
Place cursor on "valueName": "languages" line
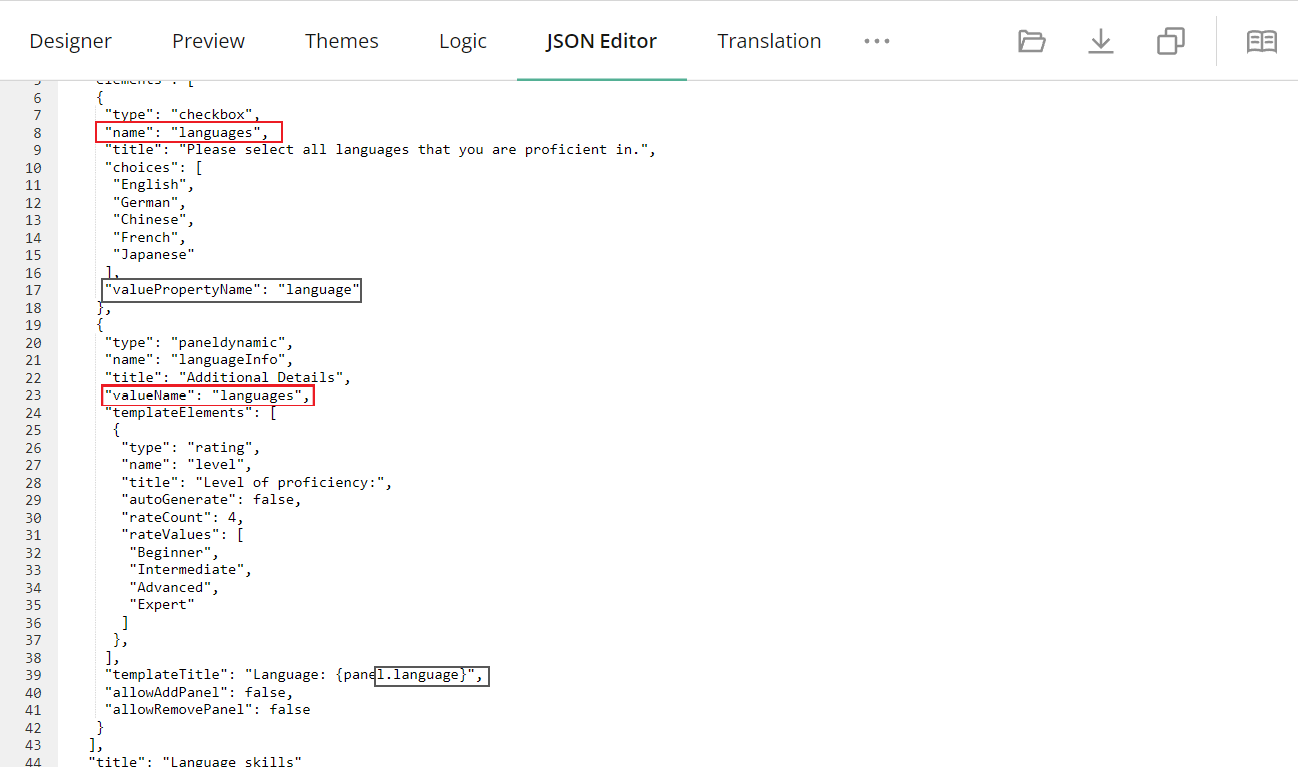[x=207, y=395]
